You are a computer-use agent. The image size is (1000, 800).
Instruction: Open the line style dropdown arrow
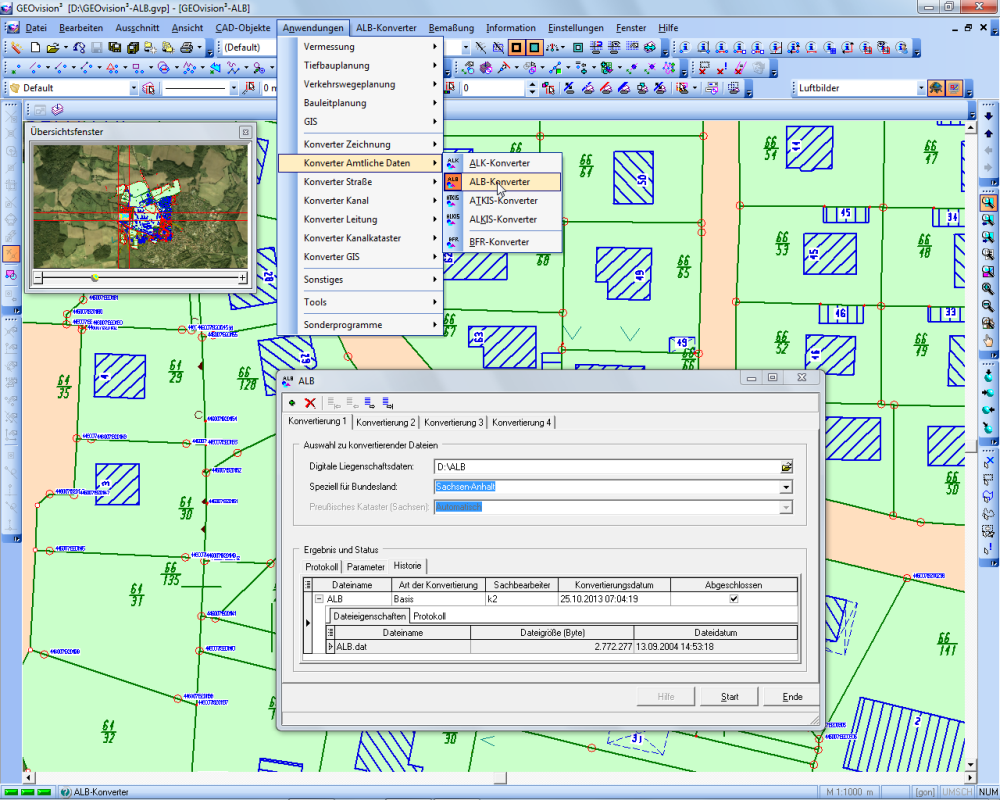(233, 88)
